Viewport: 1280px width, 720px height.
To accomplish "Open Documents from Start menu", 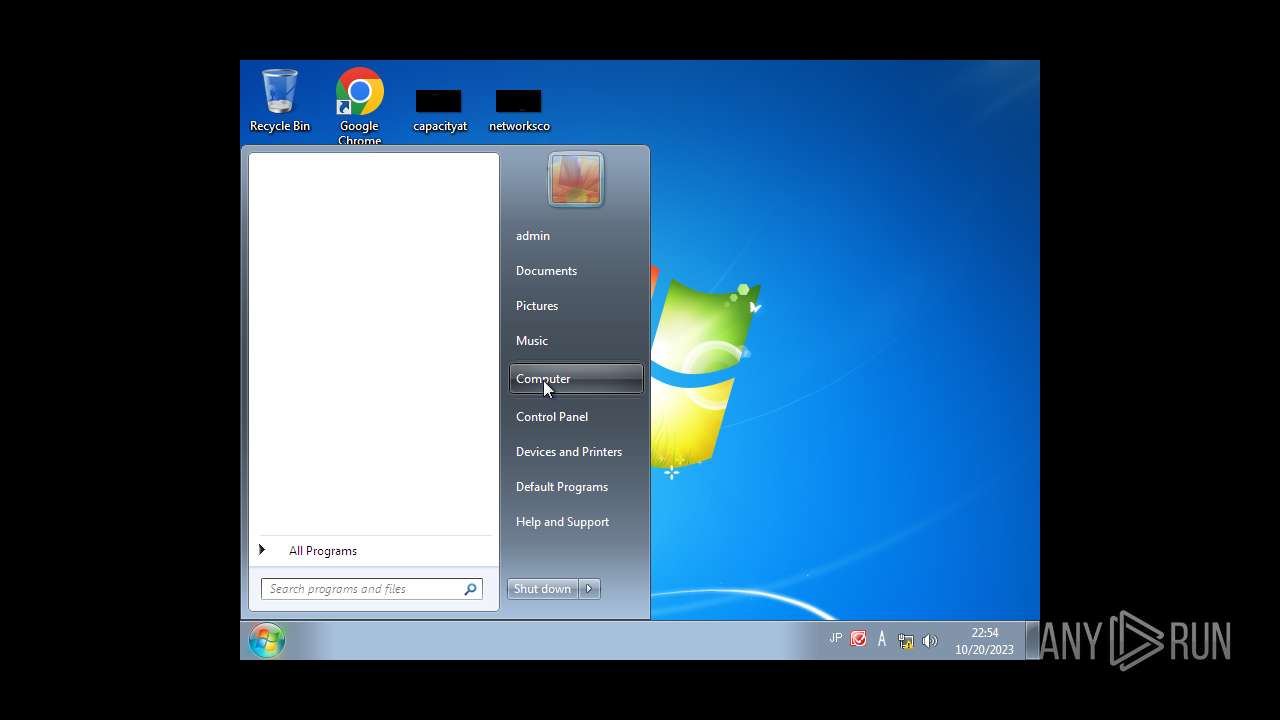I will tap(575, 271).
